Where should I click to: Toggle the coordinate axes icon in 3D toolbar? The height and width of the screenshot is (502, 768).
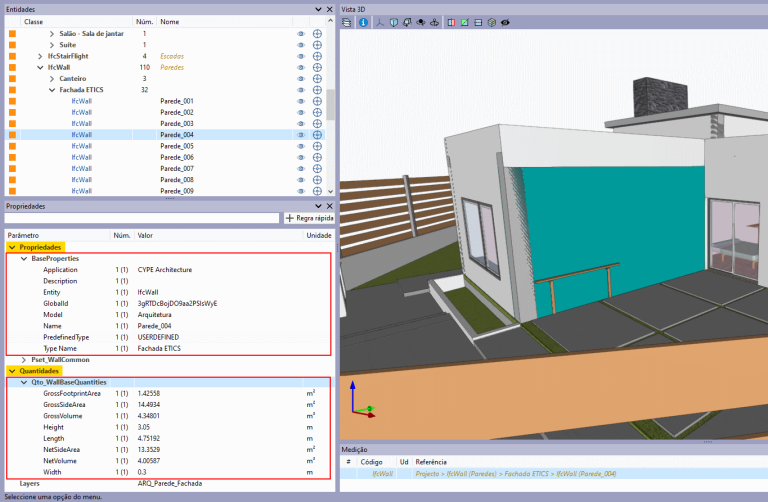coord(380,23)
